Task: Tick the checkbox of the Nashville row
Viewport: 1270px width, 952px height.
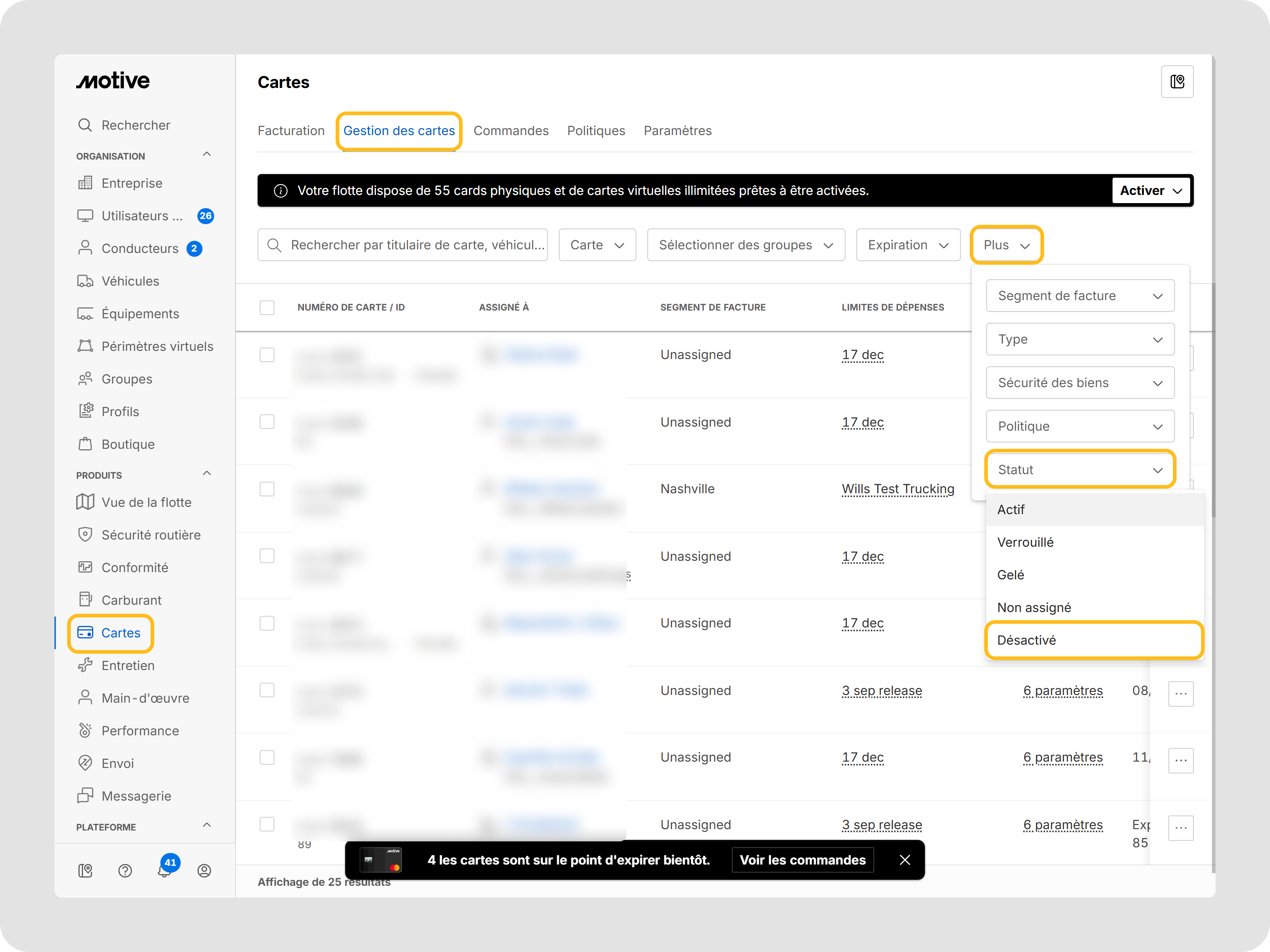Action: 267,489
